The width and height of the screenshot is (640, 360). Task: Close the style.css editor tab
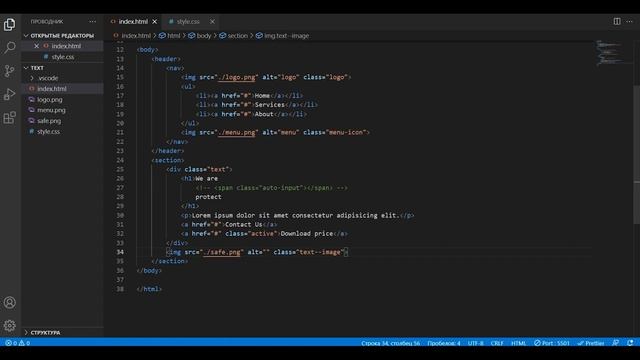(212, 22)
